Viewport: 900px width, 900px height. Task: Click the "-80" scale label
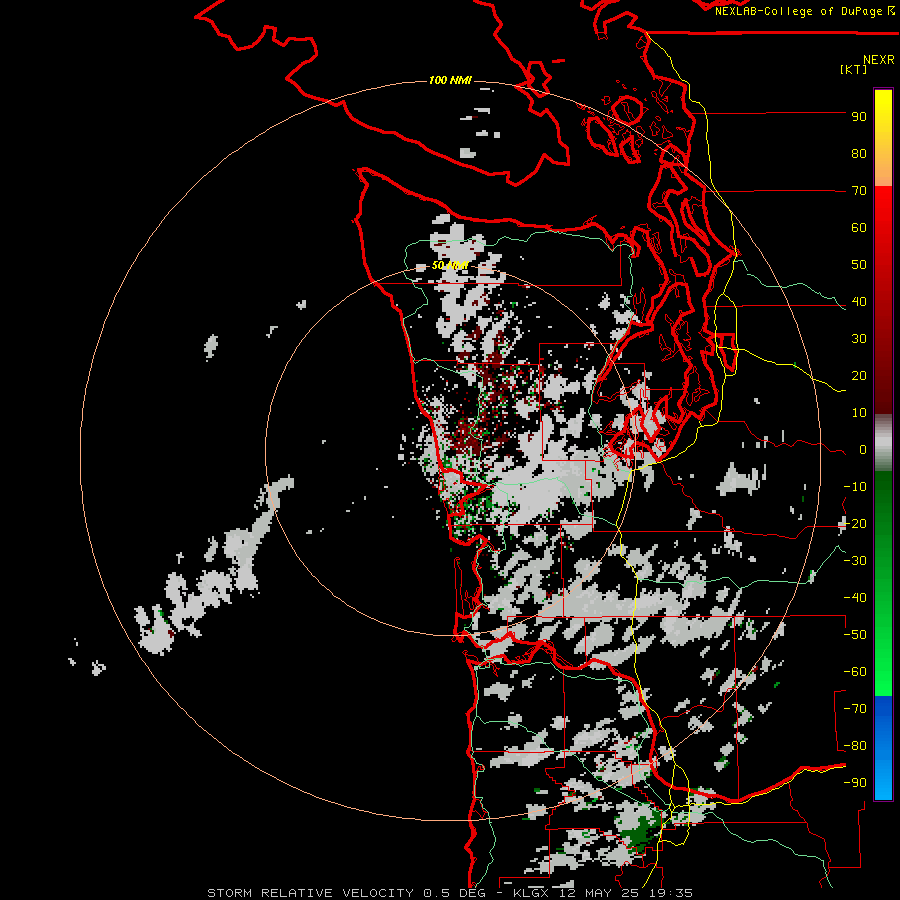855,746
